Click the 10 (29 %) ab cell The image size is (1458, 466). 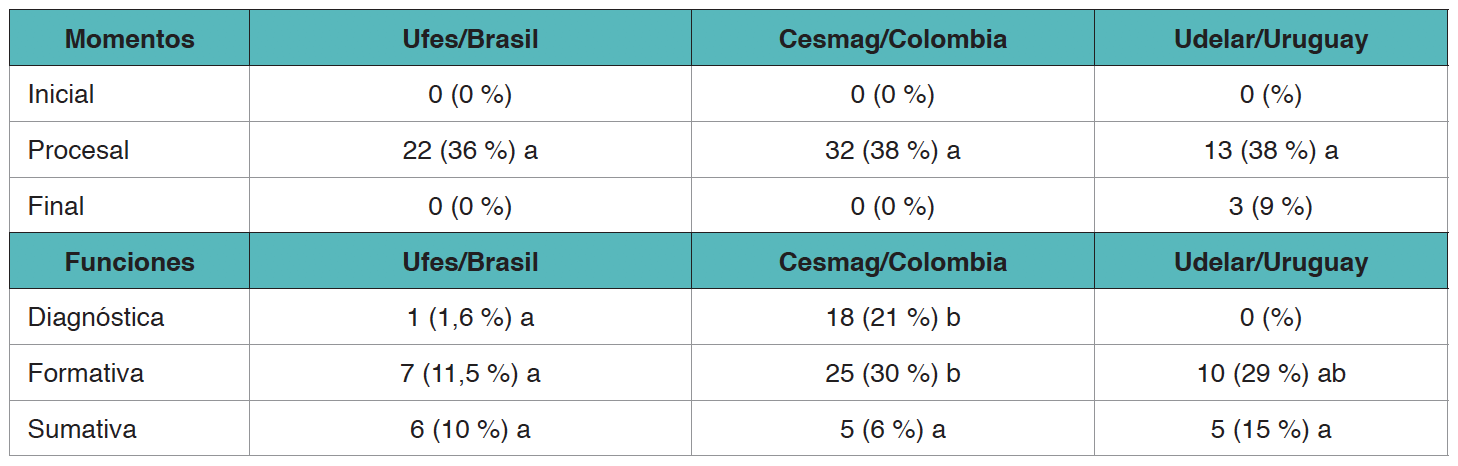click(1270, 374)
